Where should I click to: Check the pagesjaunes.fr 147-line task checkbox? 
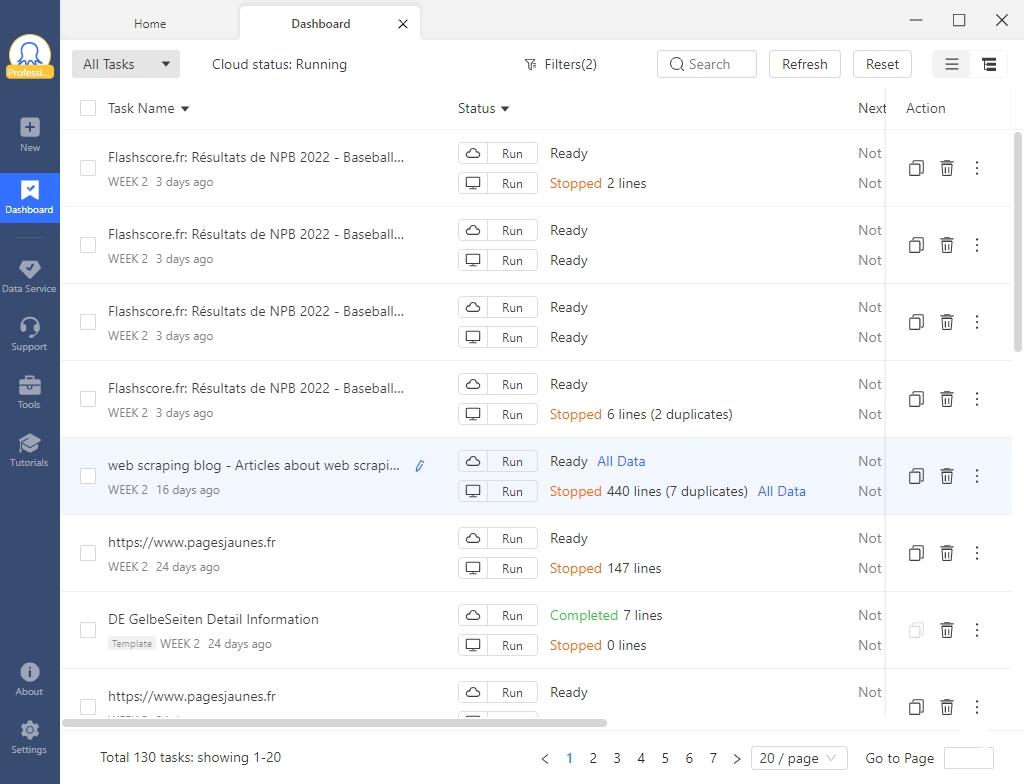click(88, 553)
